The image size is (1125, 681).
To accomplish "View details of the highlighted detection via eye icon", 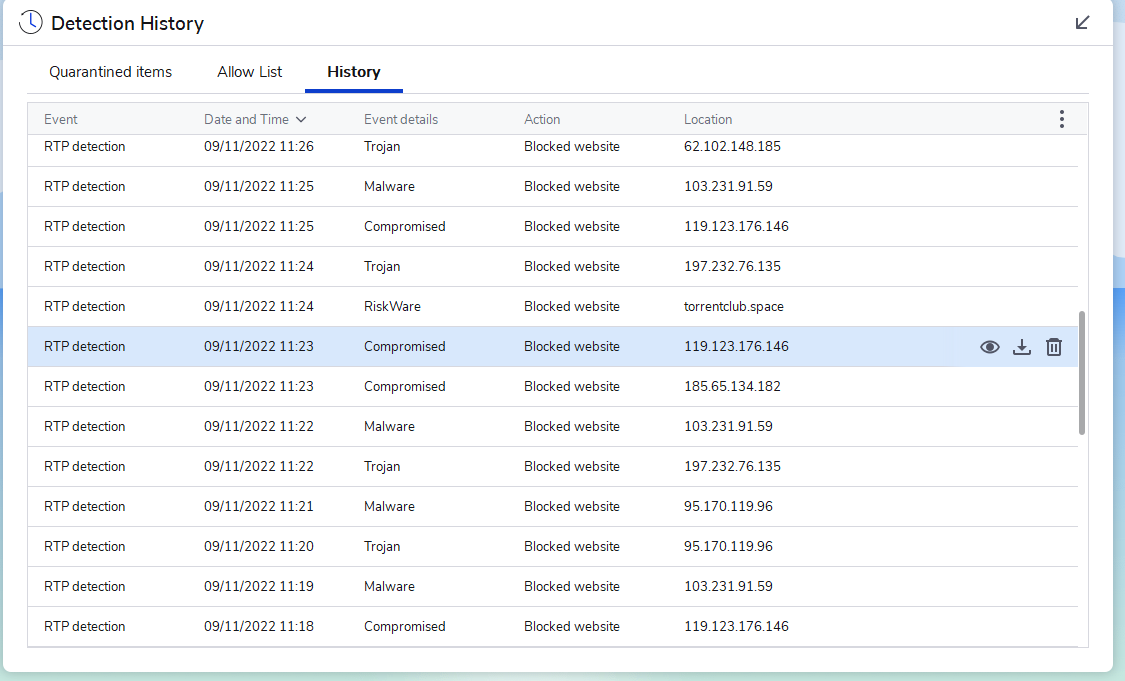I will pyautogui.click(x=989, y=346).
